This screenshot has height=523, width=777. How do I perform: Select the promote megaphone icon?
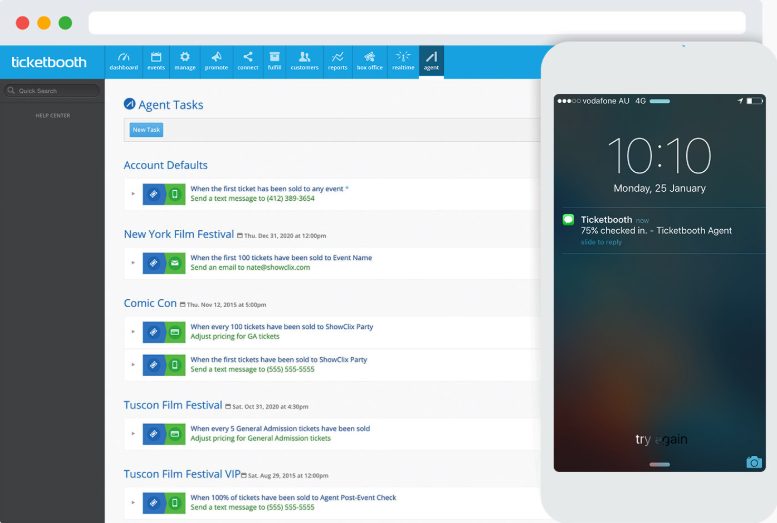click(216, 61)
